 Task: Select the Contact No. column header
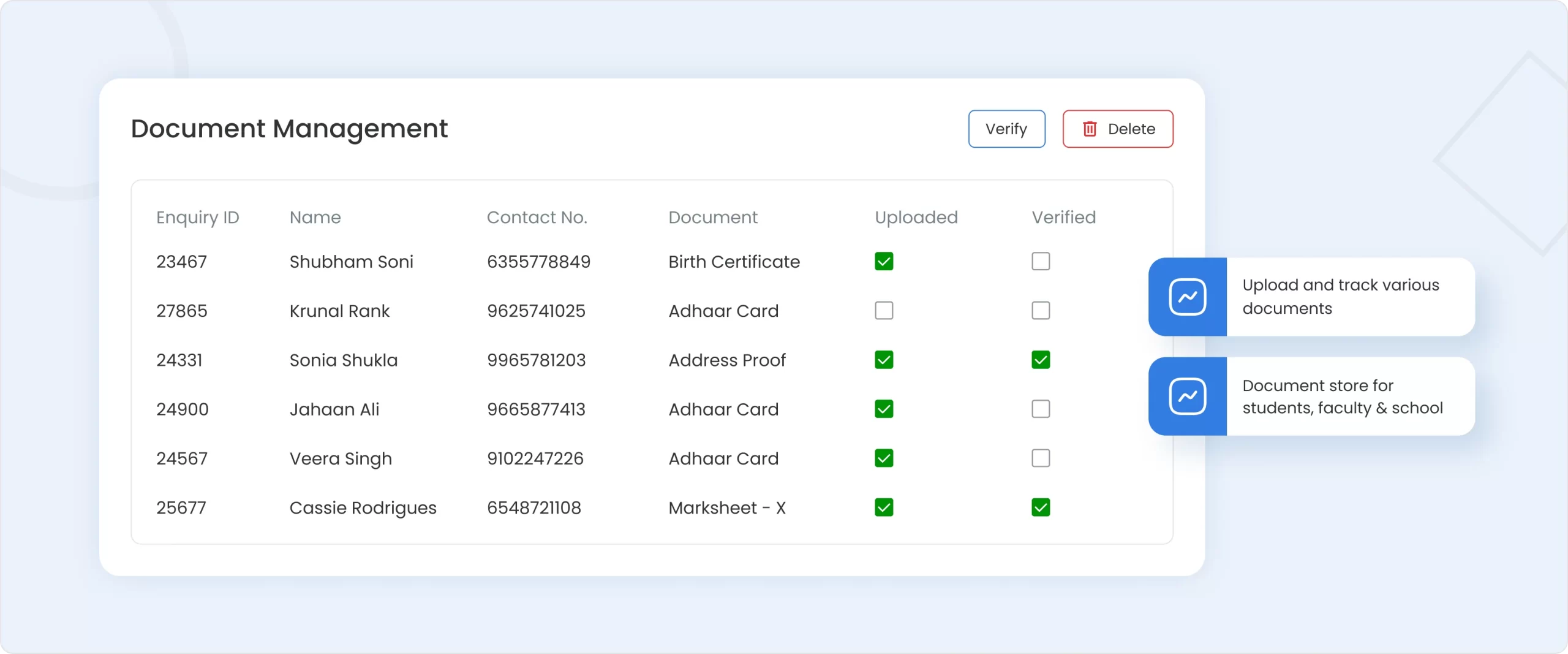537,218
